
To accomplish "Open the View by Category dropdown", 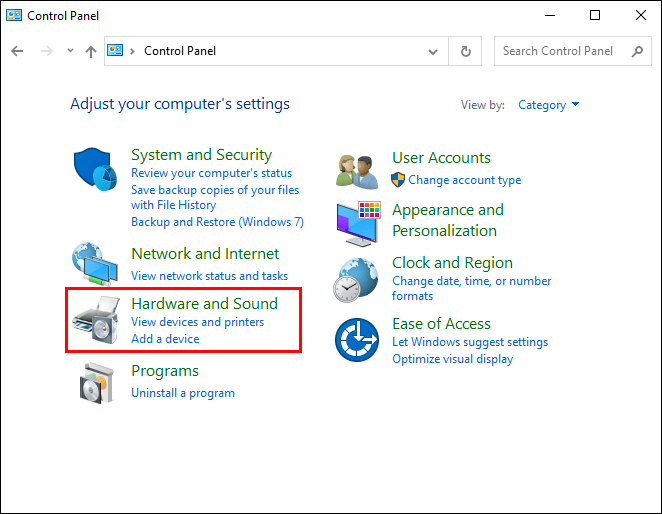I will tap(548, 105).
